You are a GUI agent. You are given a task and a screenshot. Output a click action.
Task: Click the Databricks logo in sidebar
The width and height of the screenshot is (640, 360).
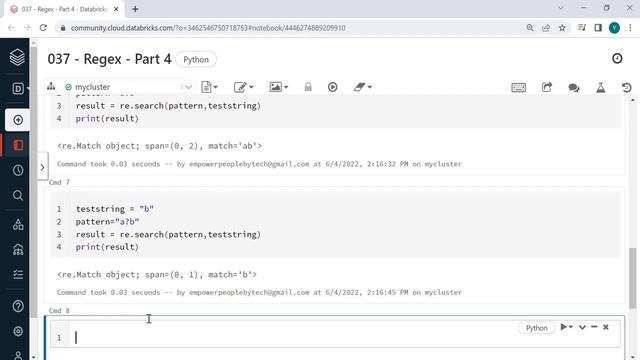[17, 57]
